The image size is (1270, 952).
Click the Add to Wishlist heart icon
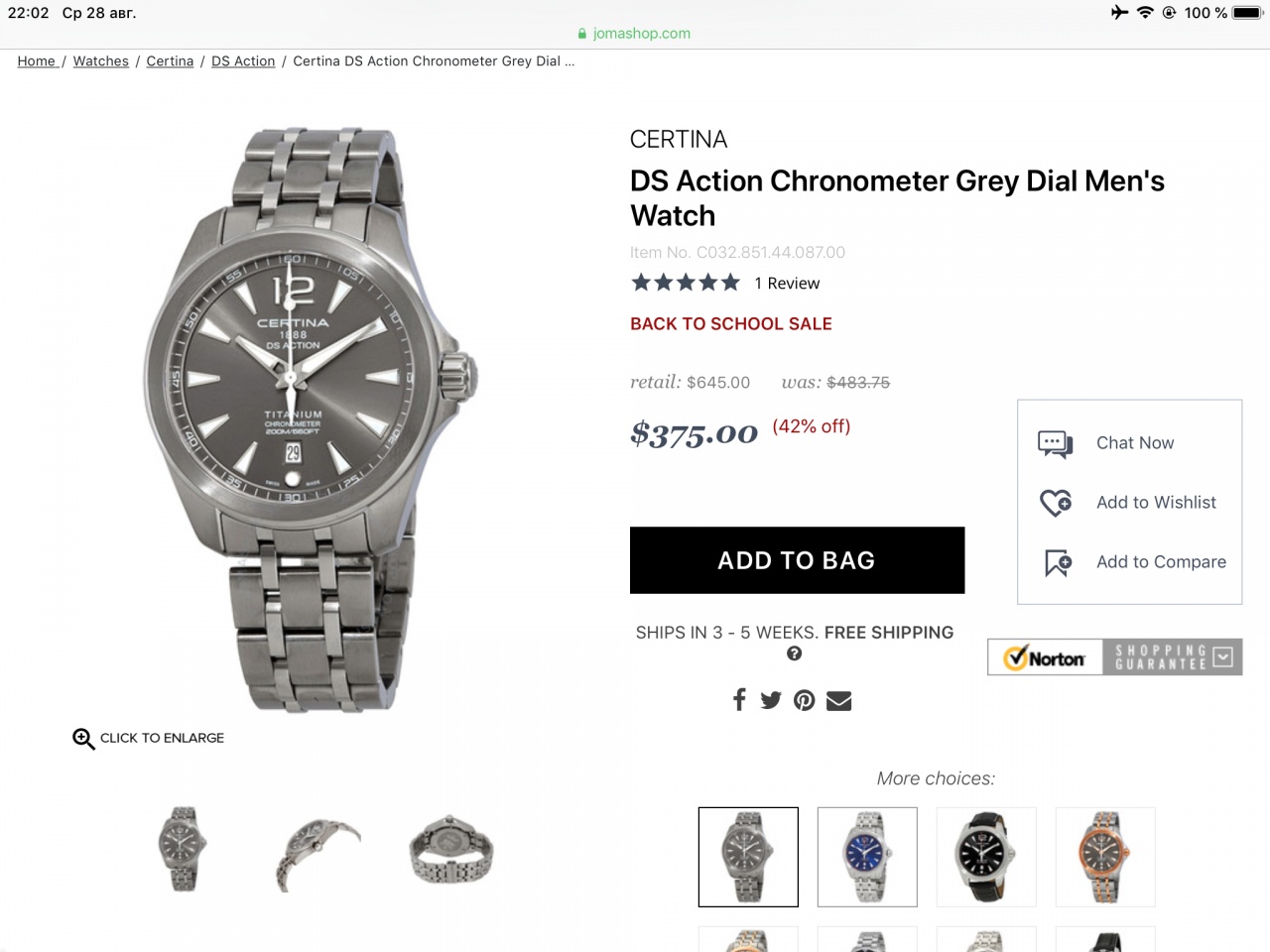click(1056, 503)
